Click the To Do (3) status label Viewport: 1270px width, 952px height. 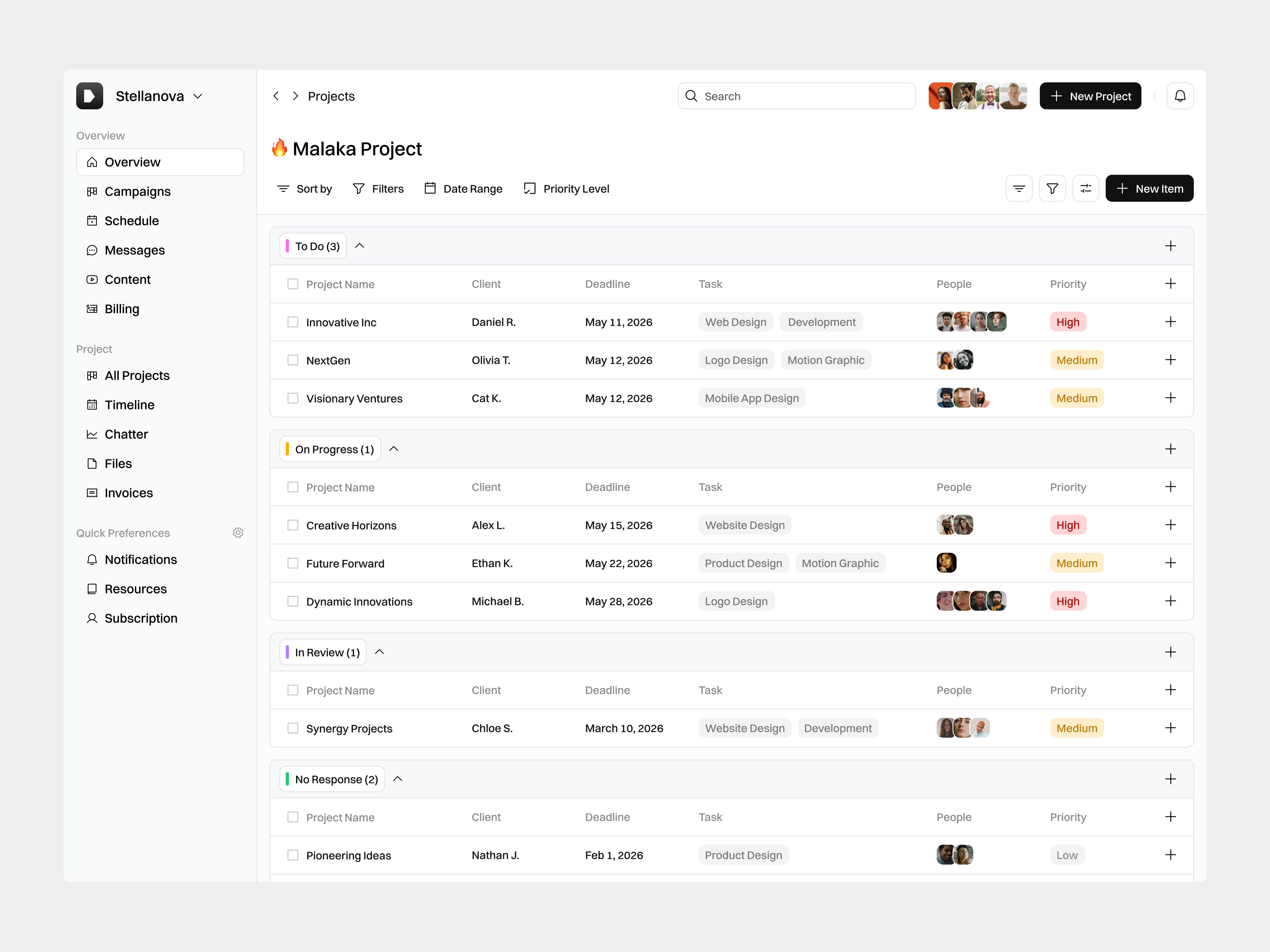tap(313, 246)
